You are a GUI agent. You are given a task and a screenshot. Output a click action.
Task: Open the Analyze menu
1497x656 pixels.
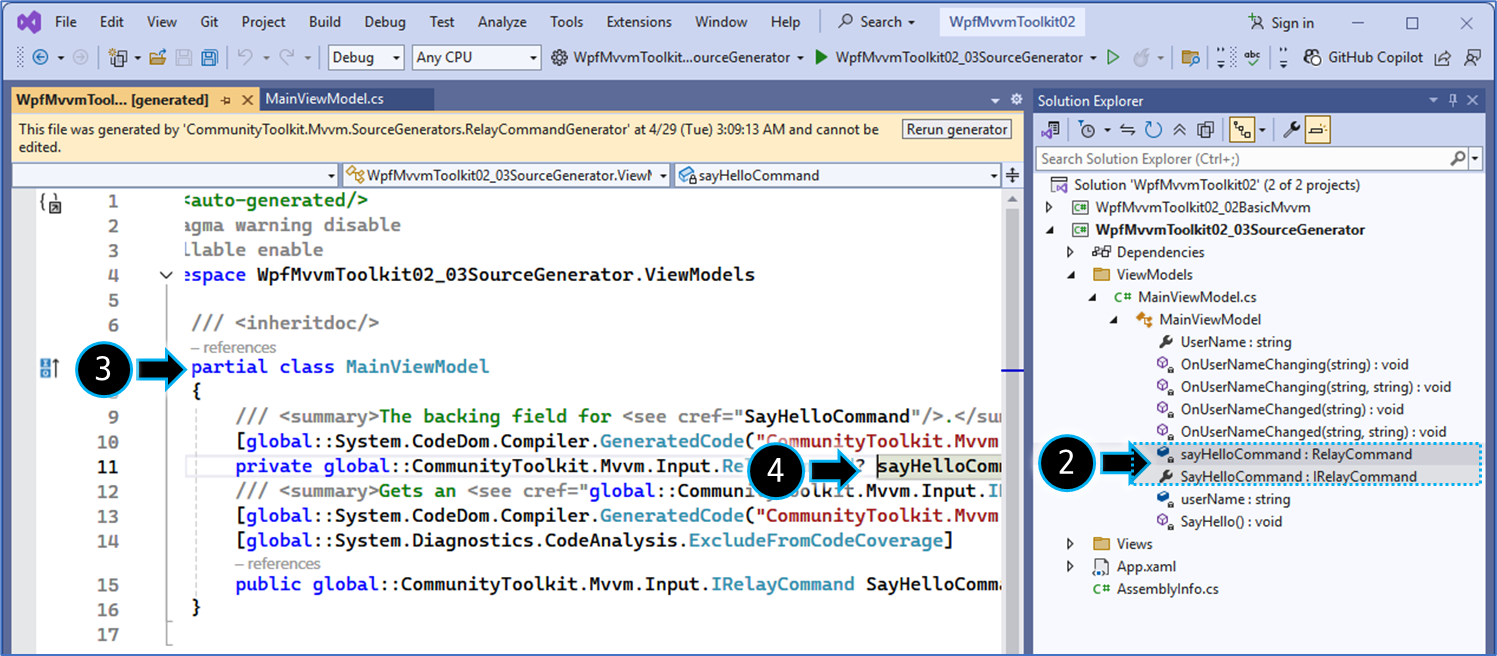tap(502, 22)
